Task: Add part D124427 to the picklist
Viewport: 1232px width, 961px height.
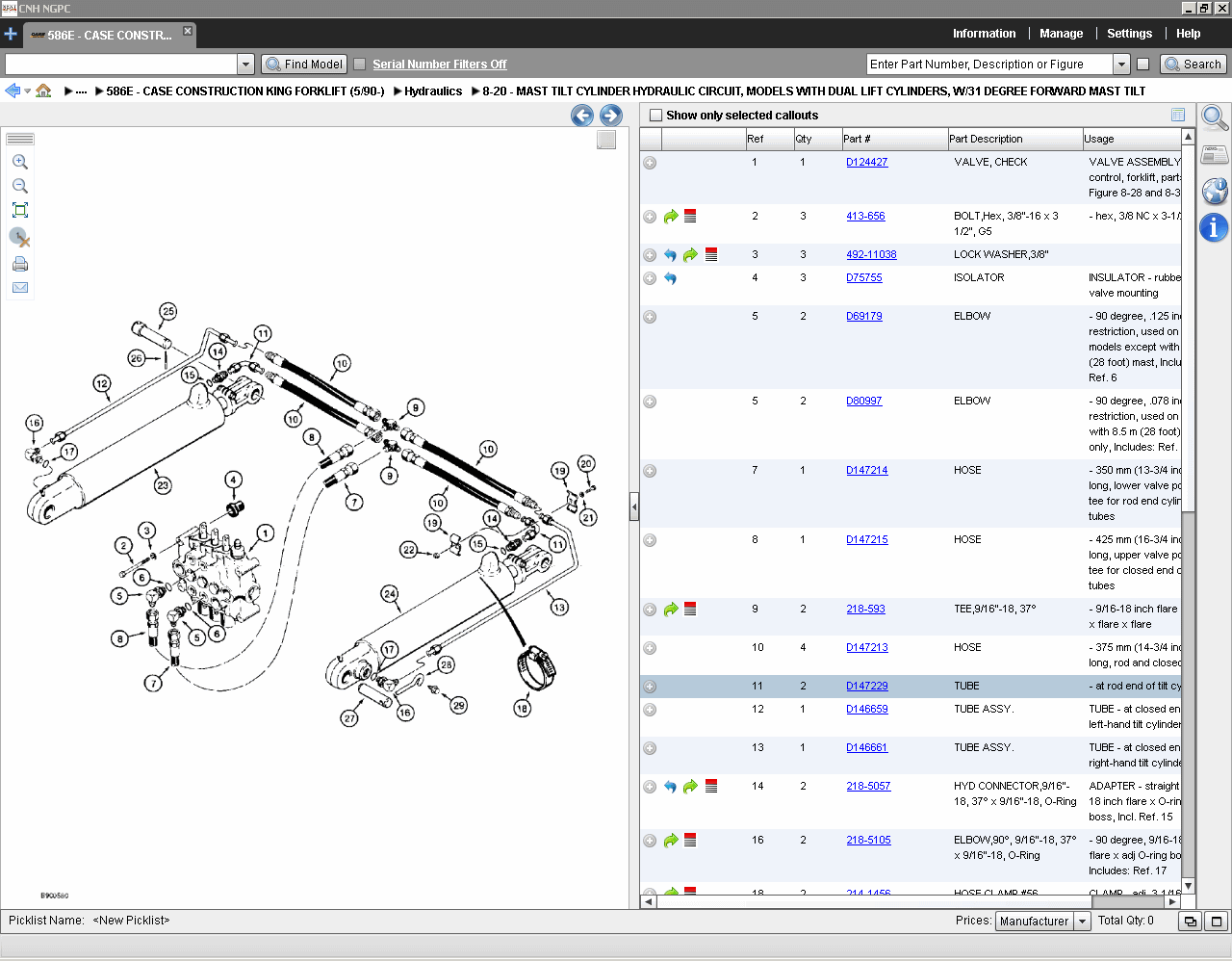Action: [650, 162]
